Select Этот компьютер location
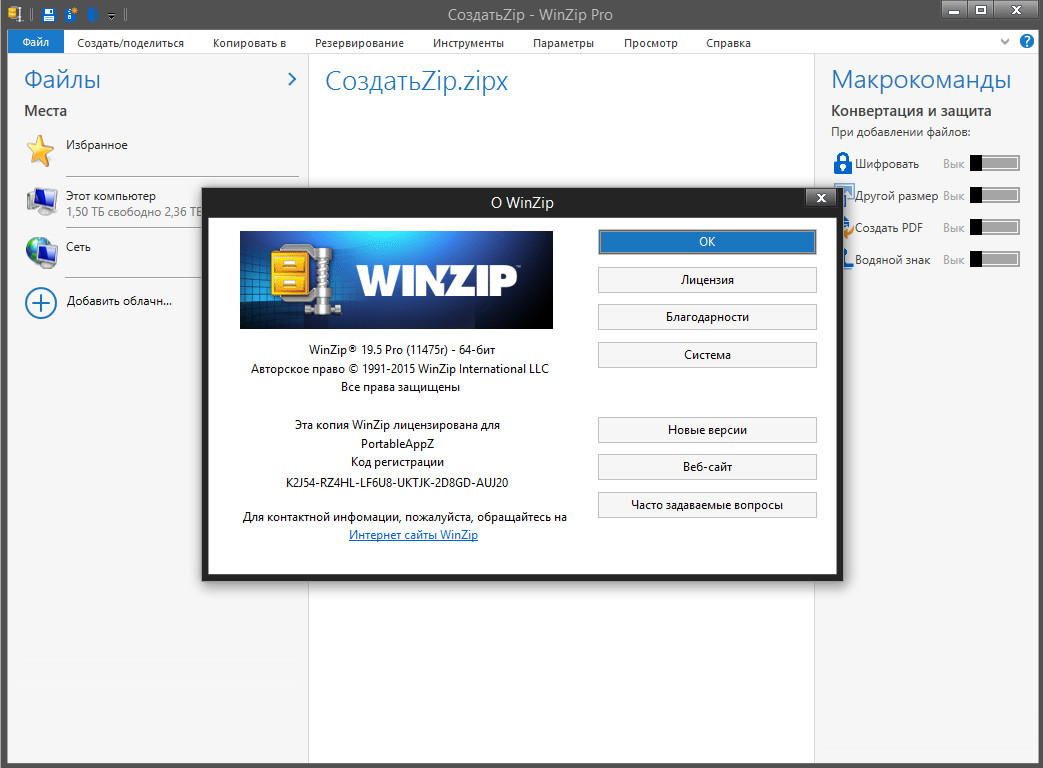The image size is (1043, 768). pyautogui.click(x=110, y=196)
